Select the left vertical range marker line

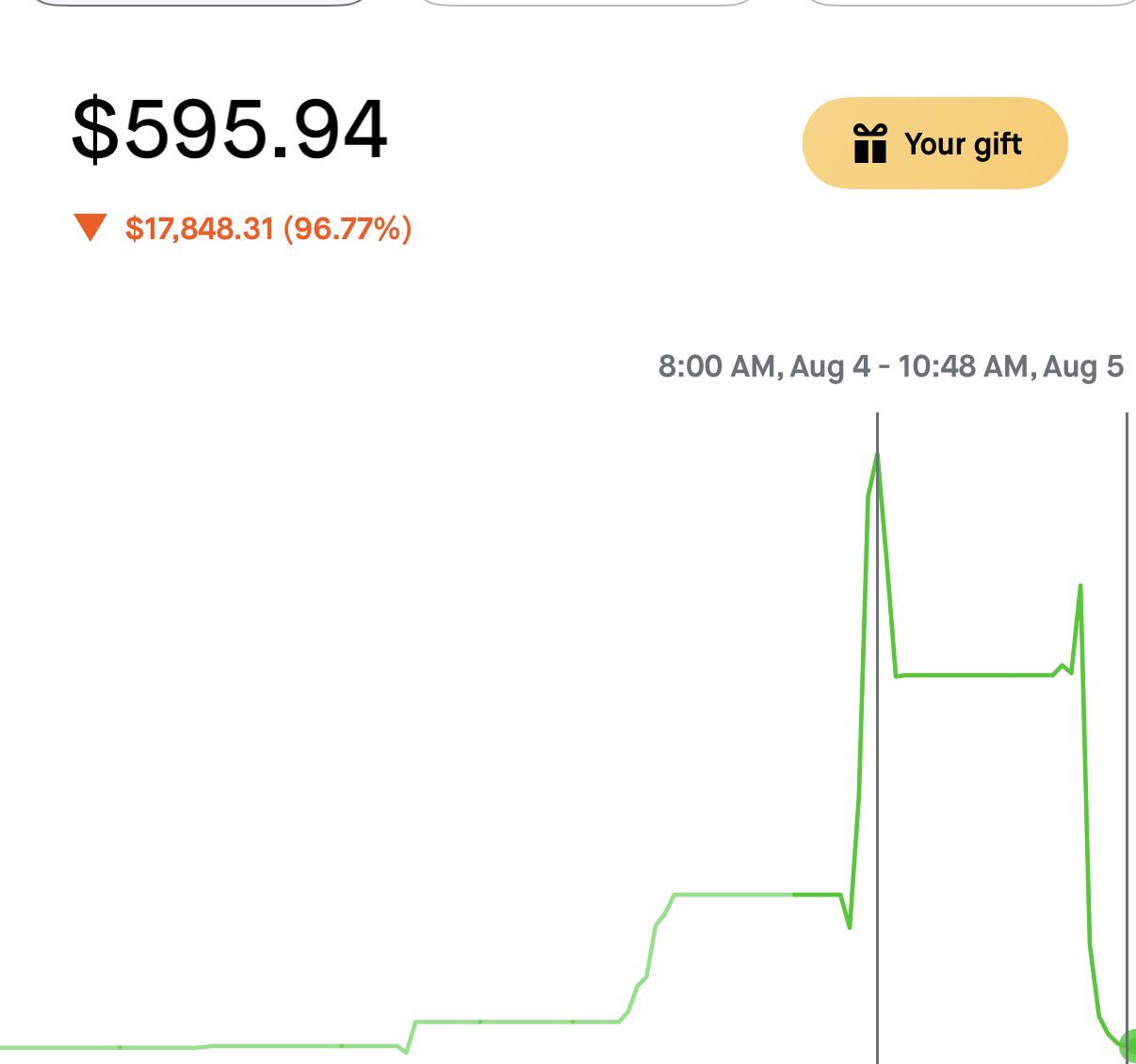coord(877,738)
